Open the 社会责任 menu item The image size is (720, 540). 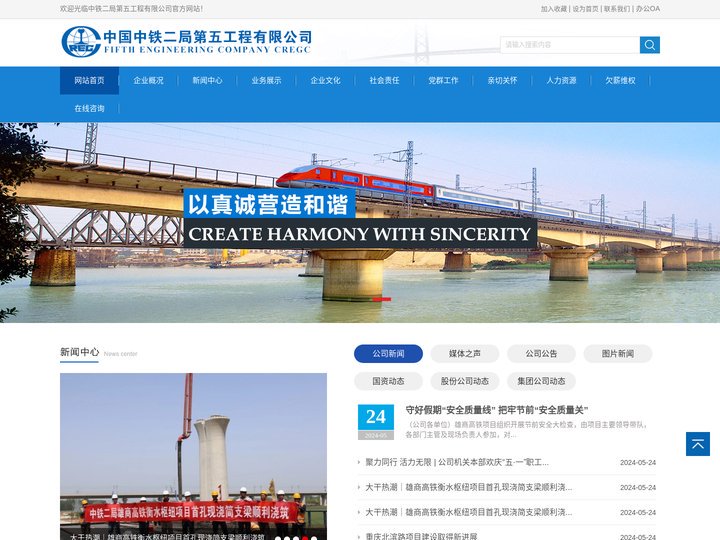tap(384, 80)
